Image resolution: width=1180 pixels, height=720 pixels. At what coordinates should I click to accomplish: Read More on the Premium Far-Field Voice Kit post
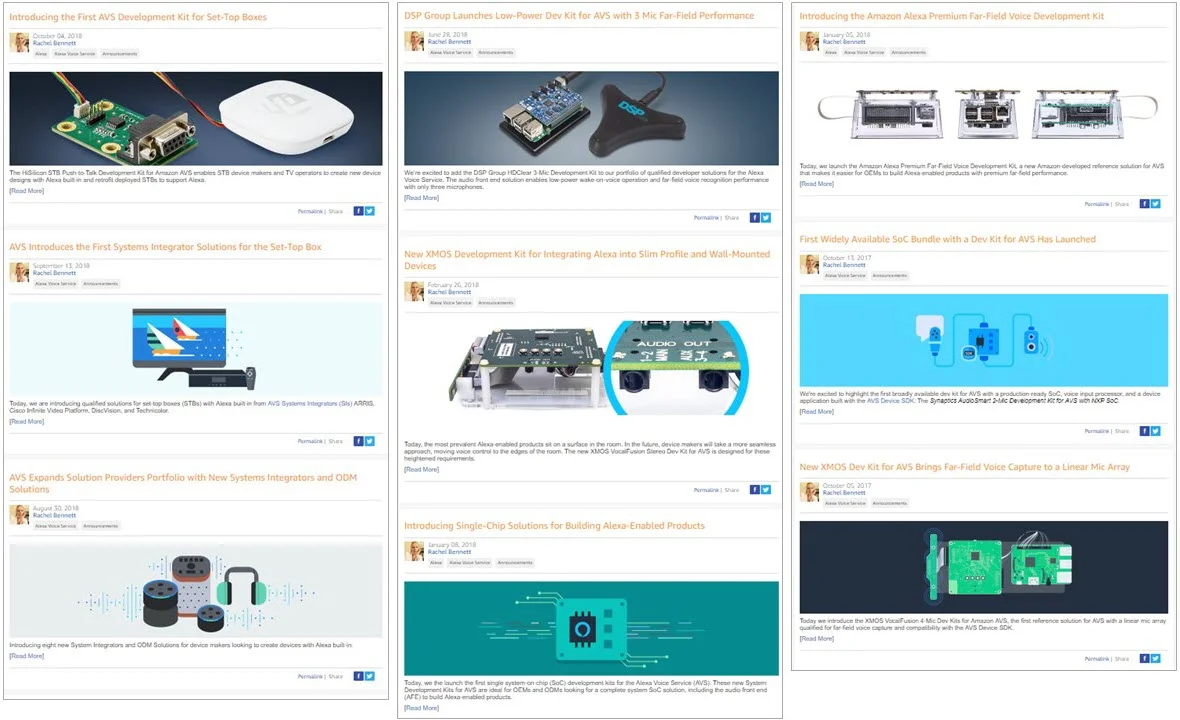[817, 184]
